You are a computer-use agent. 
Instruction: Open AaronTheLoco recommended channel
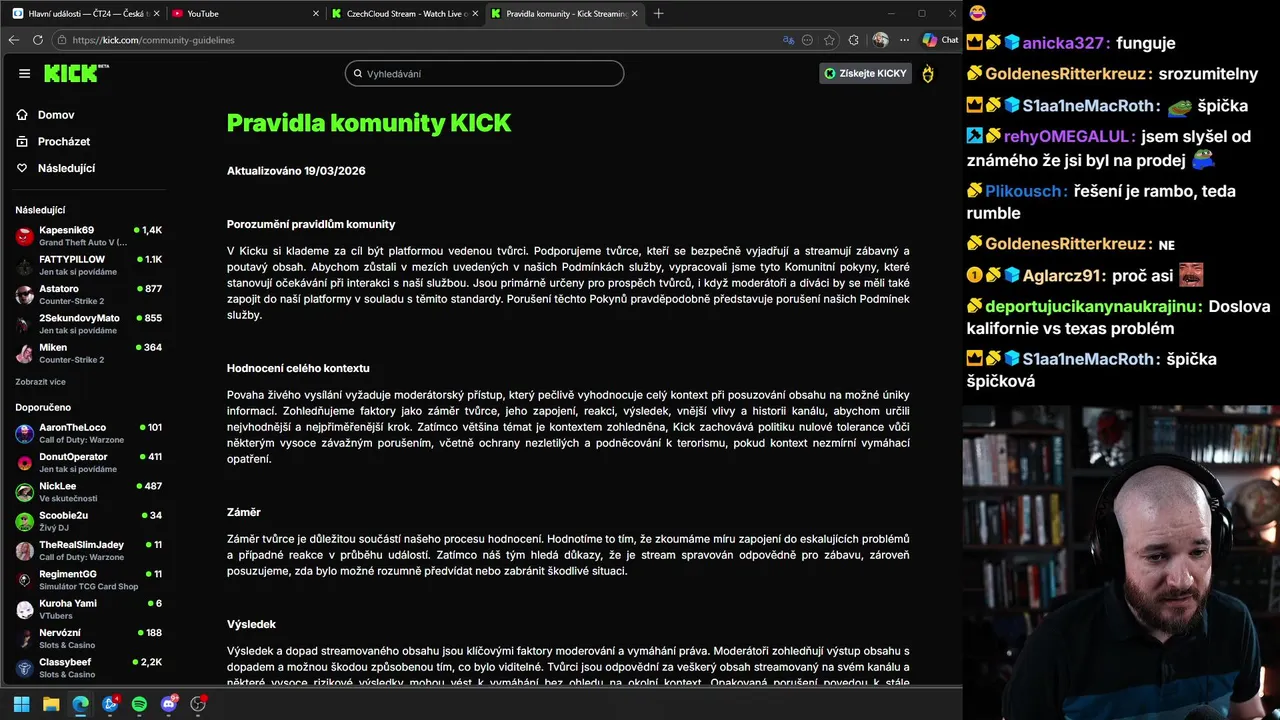pyautogui.click(x=88, y=433)
